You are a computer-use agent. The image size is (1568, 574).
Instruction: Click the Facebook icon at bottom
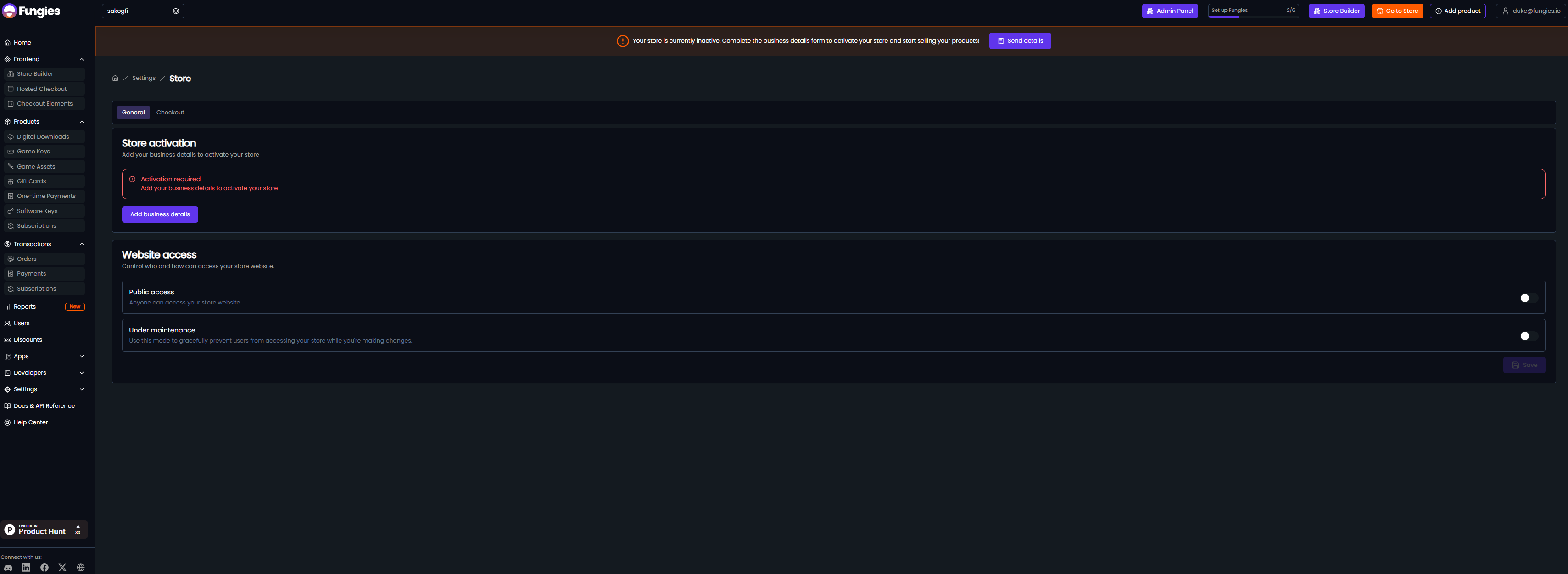[x=45, y=567]
